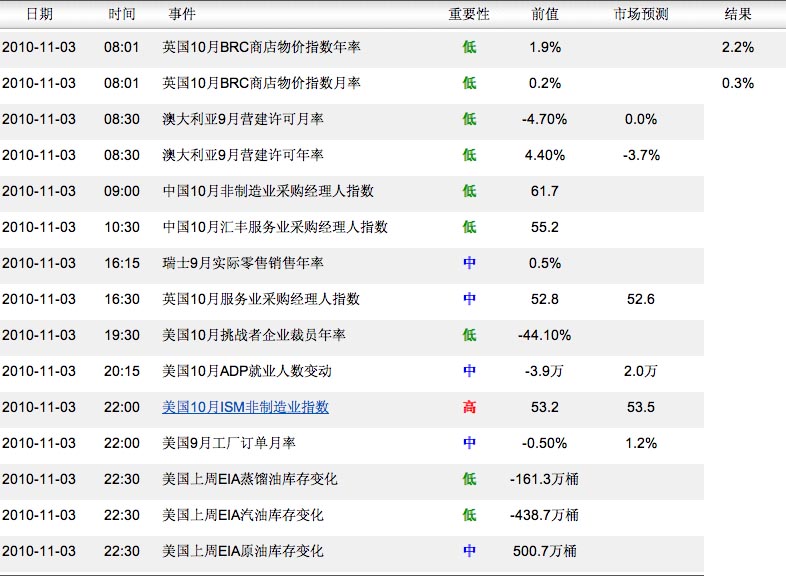Click the 2.2% result value

[x=738, y=47]
